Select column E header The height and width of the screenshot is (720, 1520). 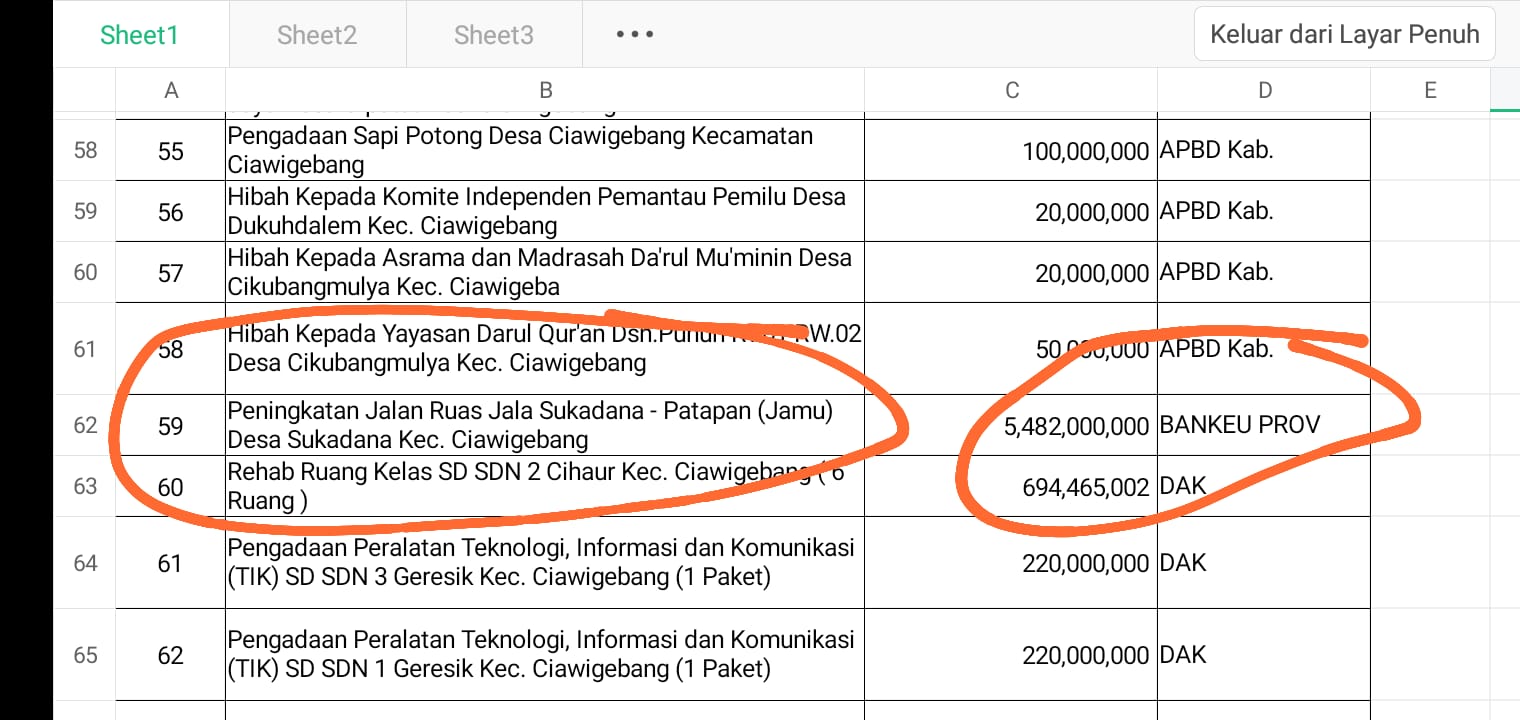coord(1430,91)
